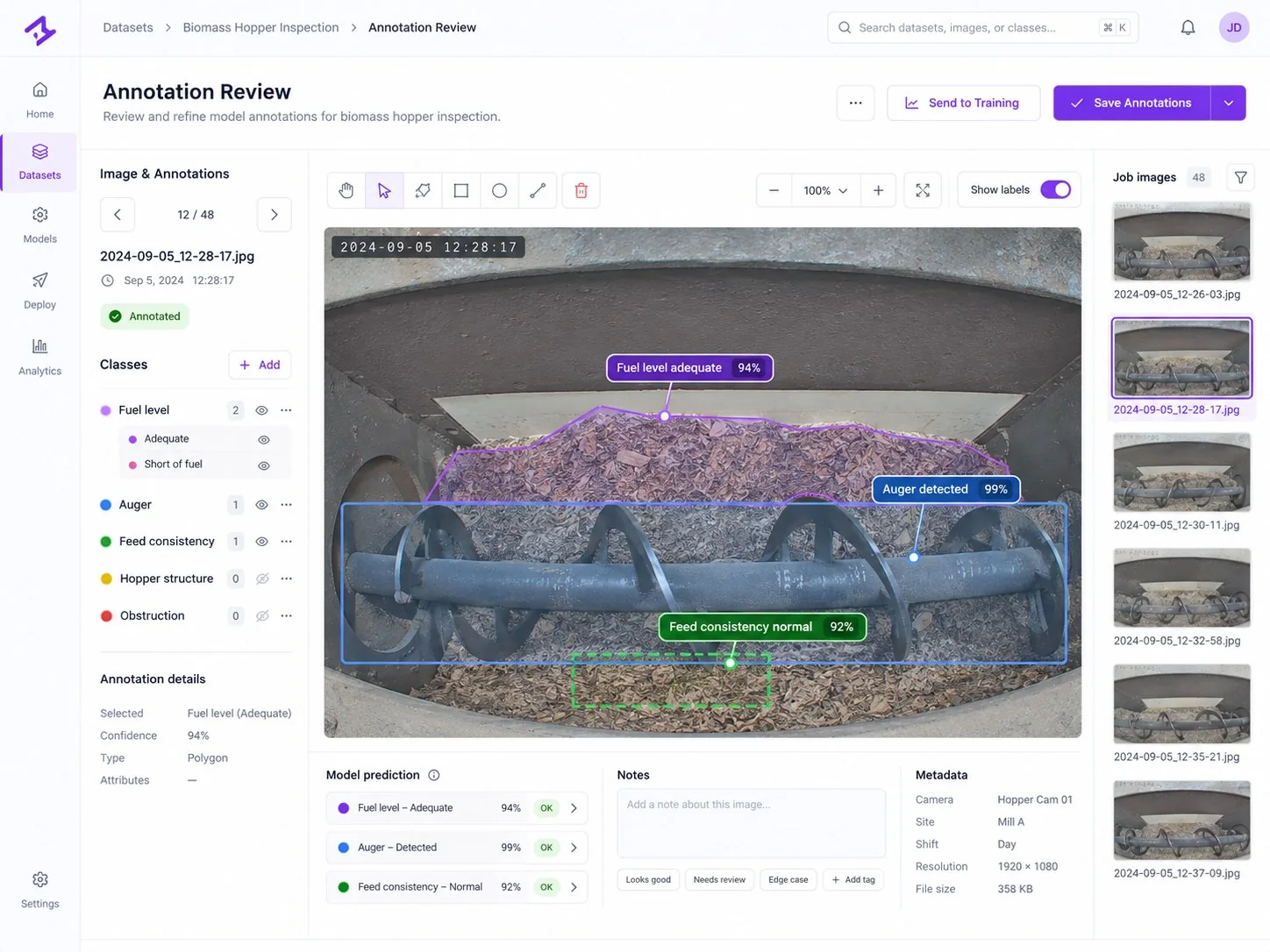
Task: Fit image to screen with expand icon
Action: pos(923,190)
